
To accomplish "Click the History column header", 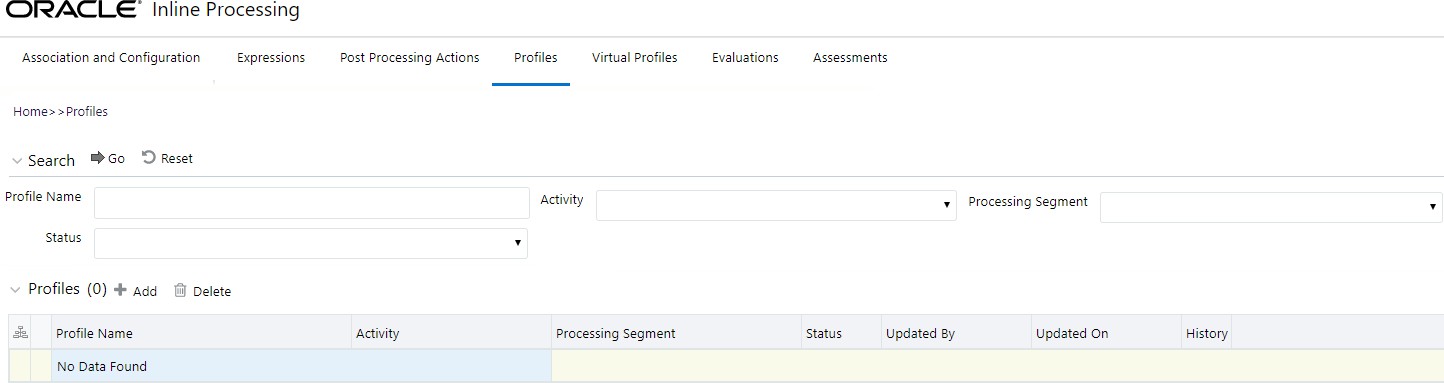I will pos(1207,334).
